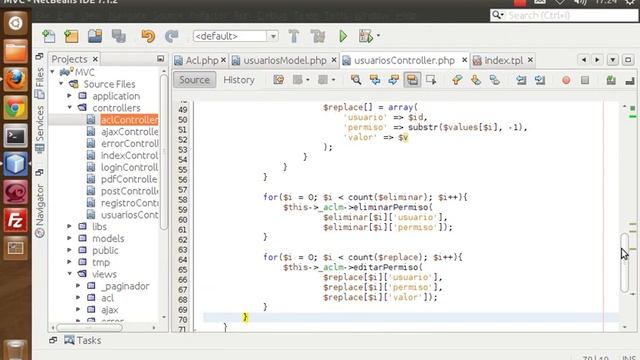Click the Save All toolbar icon

point(119,36)
